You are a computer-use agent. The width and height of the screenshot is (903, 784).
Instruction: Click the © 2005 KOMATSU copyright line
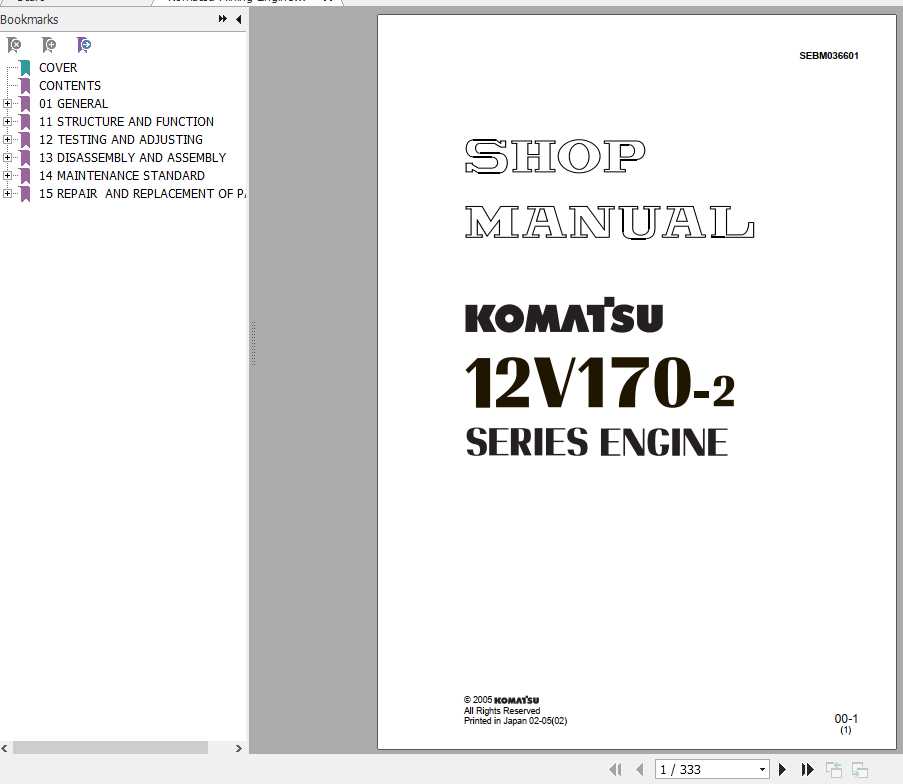502,700
